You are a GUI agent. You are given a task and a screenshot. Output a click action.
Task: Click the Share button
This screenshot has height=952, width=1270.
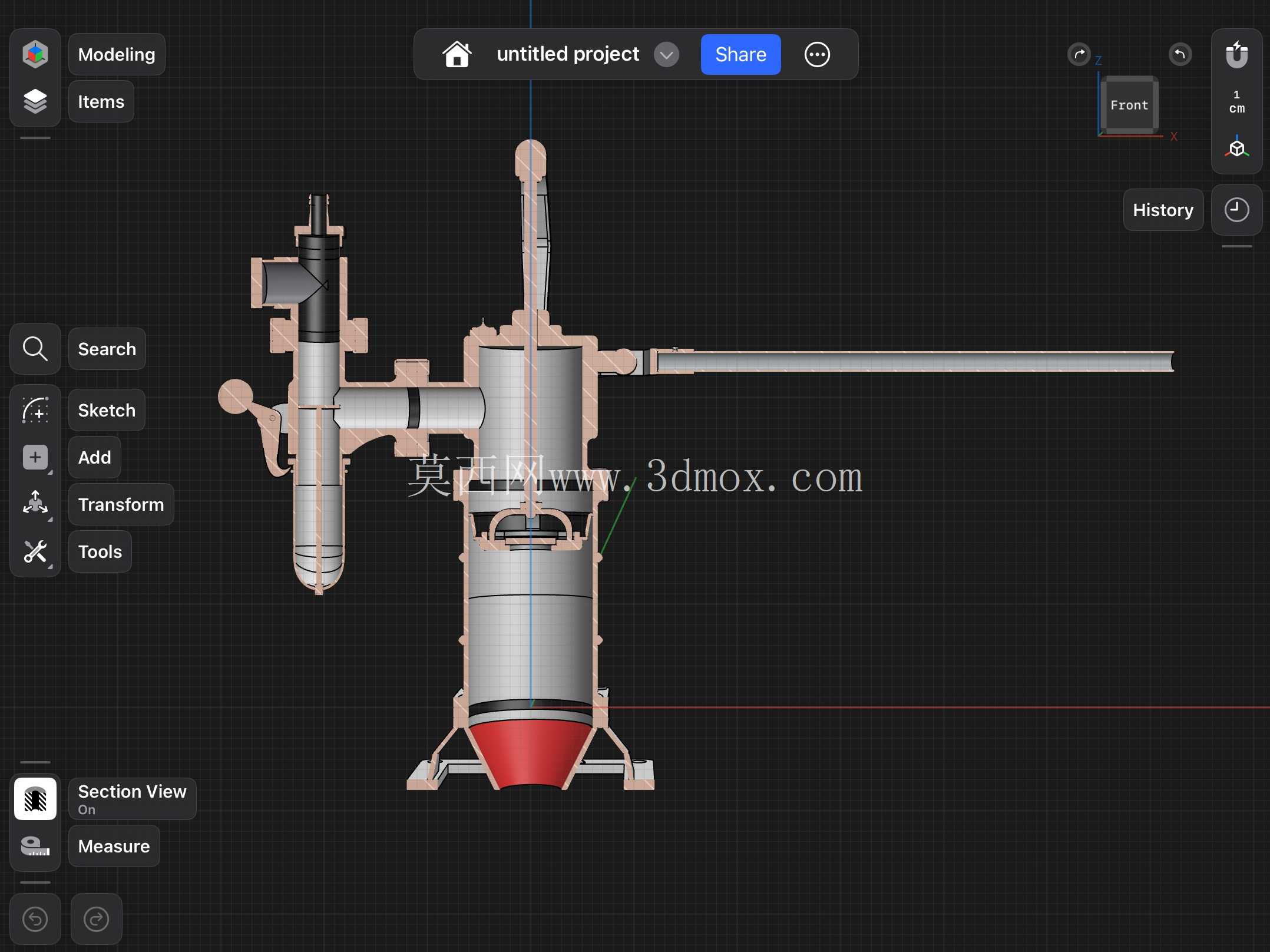(x=740, y=54)
